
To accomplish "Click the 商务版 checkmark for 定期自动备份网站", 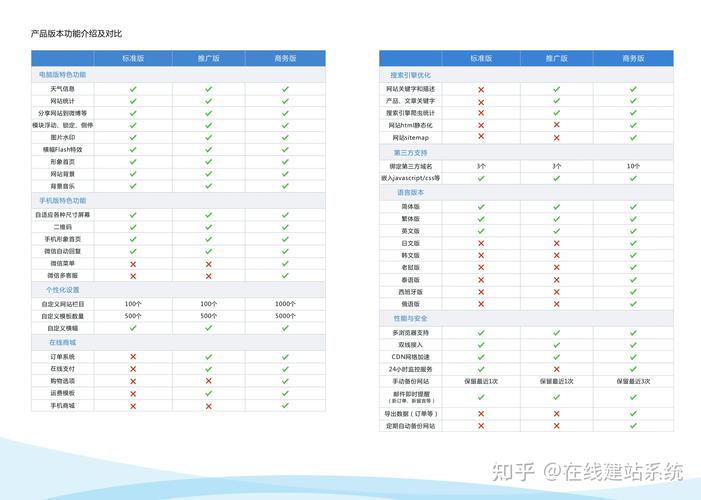I will click(x=633, y=426).
